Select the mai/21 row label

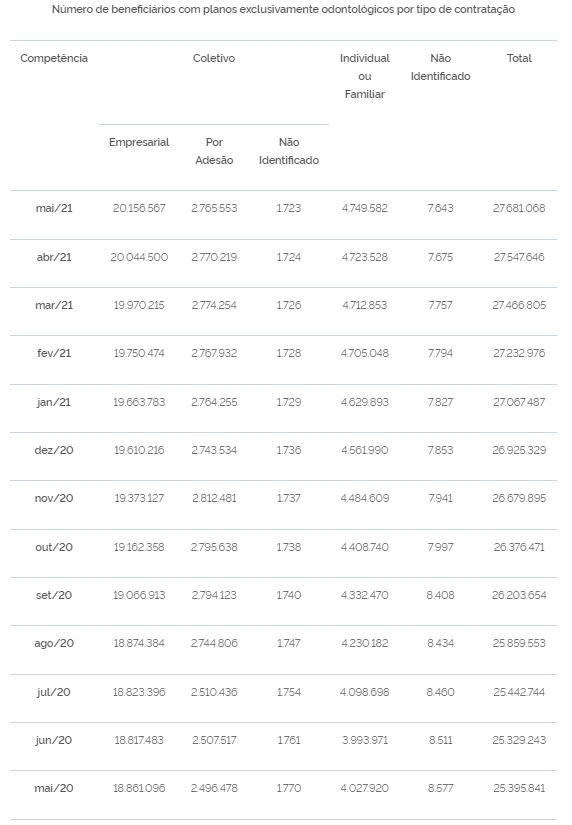click(x=54, y=208)
